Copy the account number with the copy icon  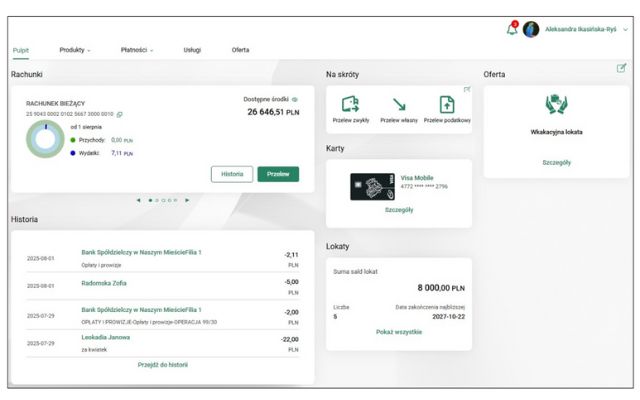[119, 114]
